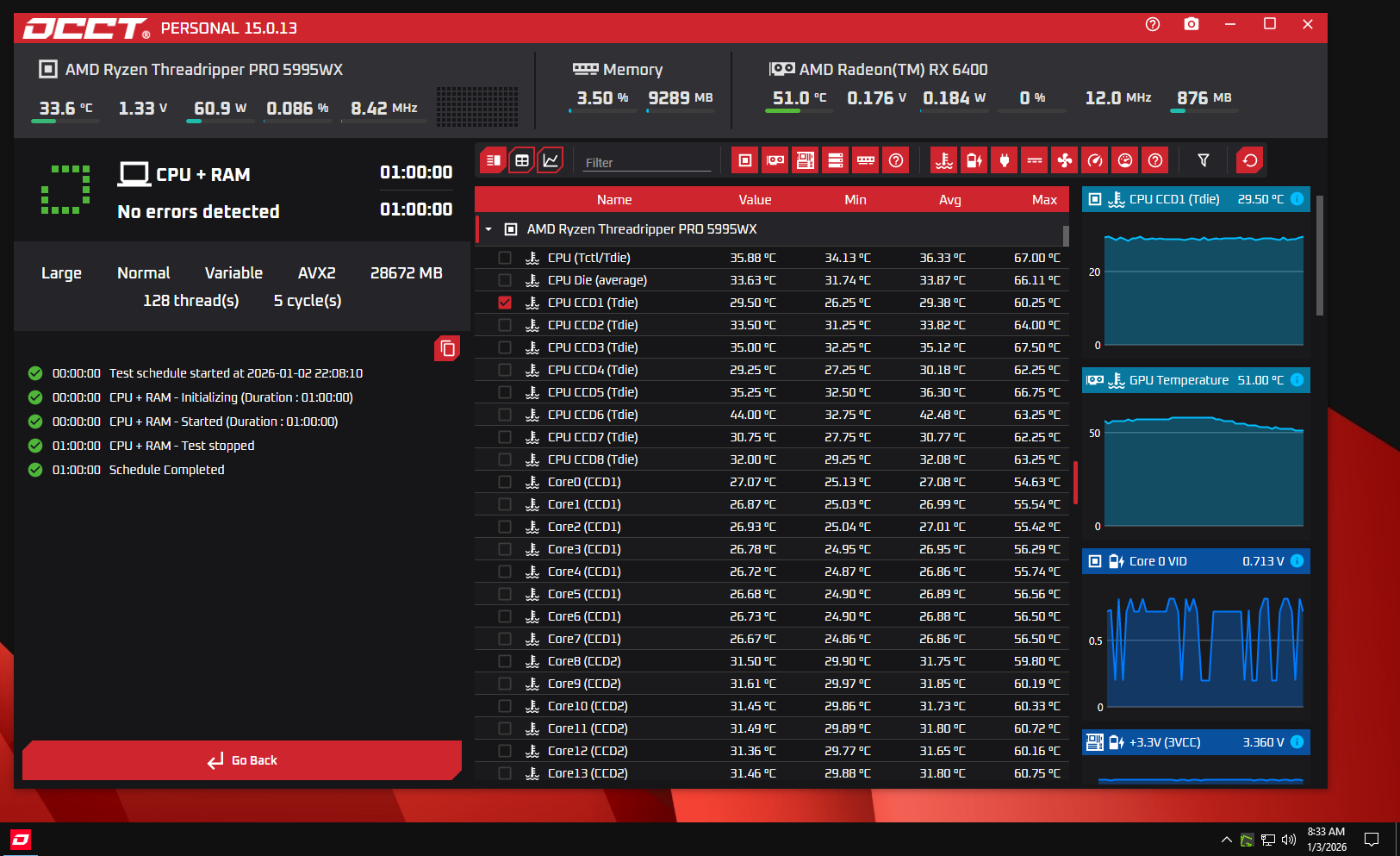Click the Go Back button
1400x856 pixels.
point(242,760)
